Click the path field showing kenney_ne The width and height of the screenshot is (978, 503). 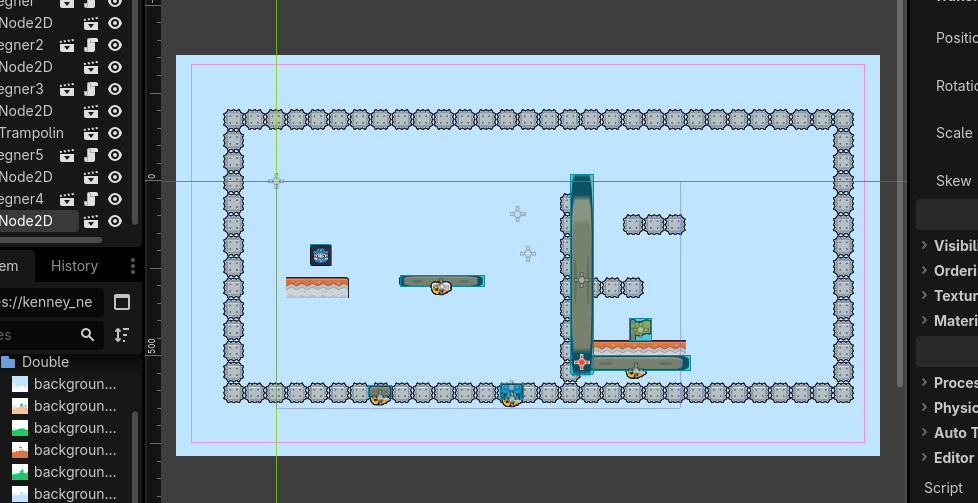51,302
